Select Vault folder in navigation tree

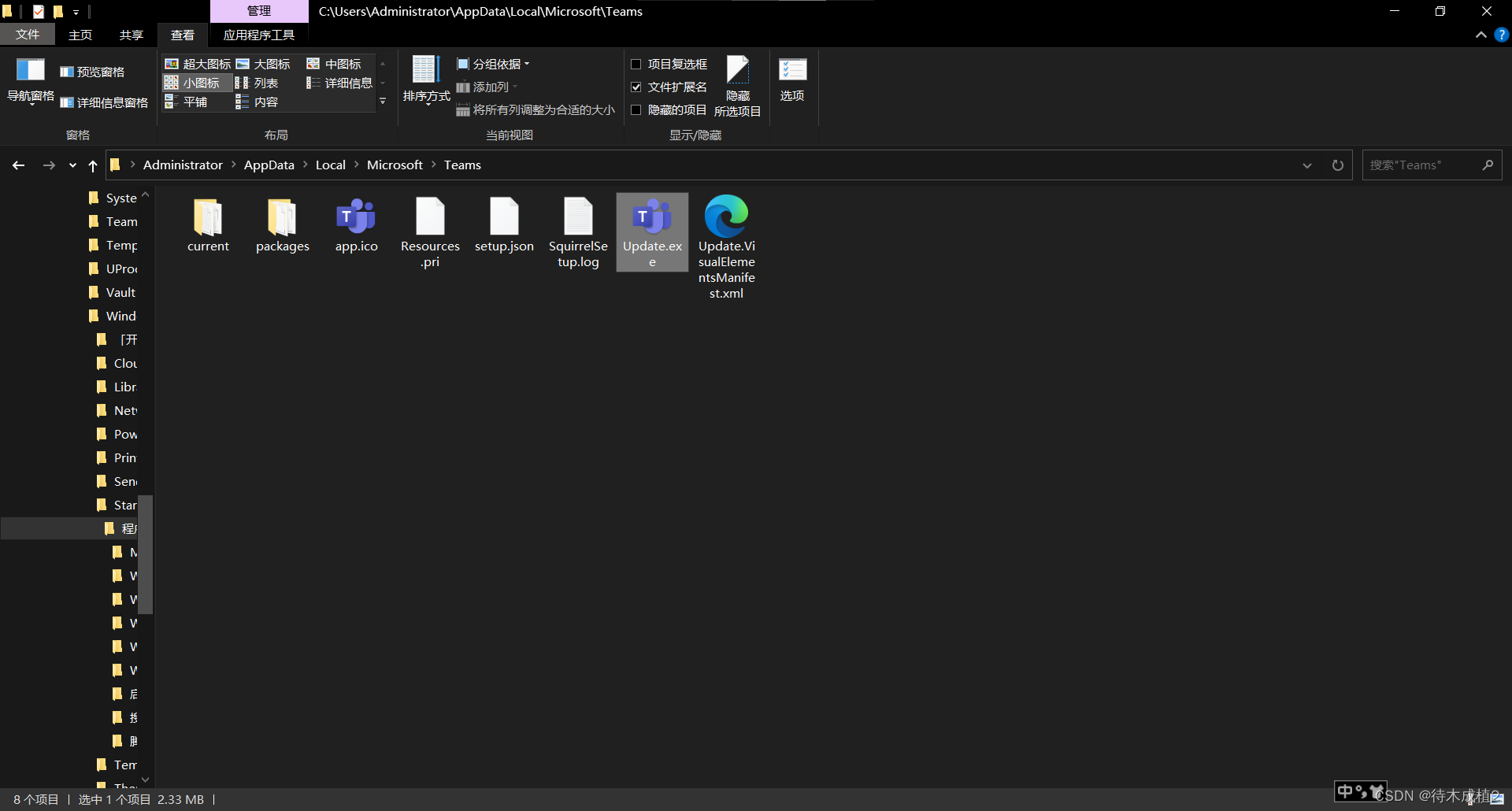click(x=113, y=292)
